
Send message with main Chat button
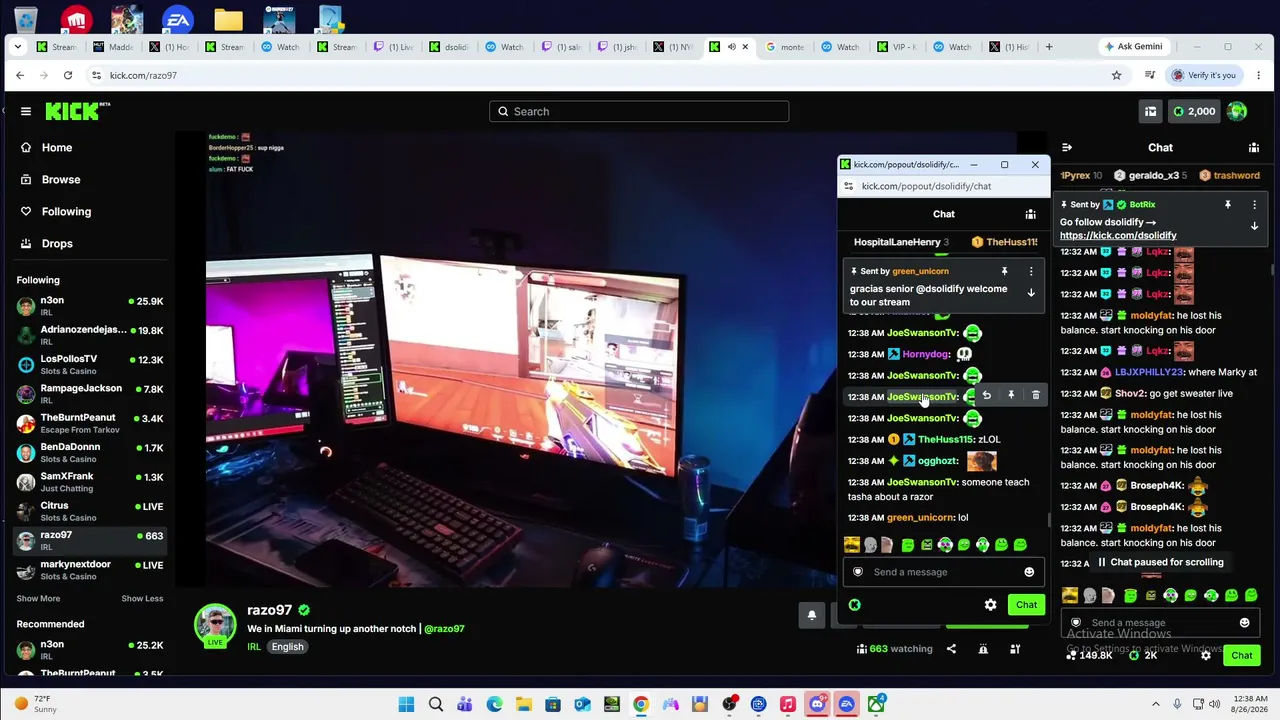(x=1242, y=656)
